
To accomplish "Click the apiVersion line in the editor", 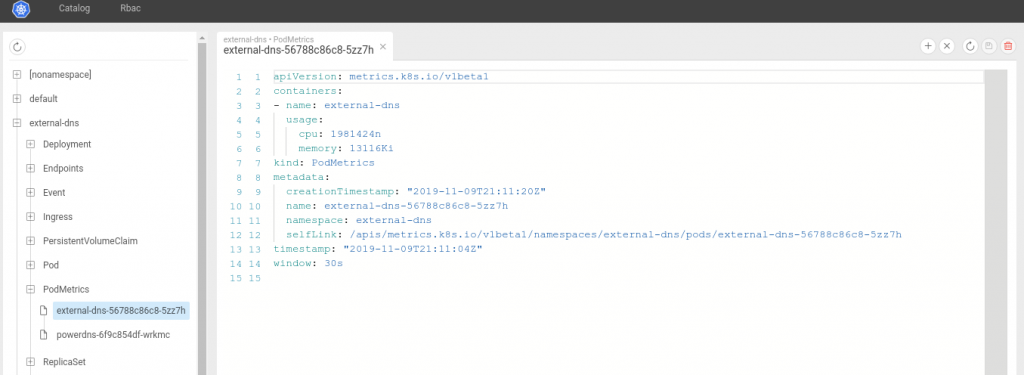I will click(628, 77).
